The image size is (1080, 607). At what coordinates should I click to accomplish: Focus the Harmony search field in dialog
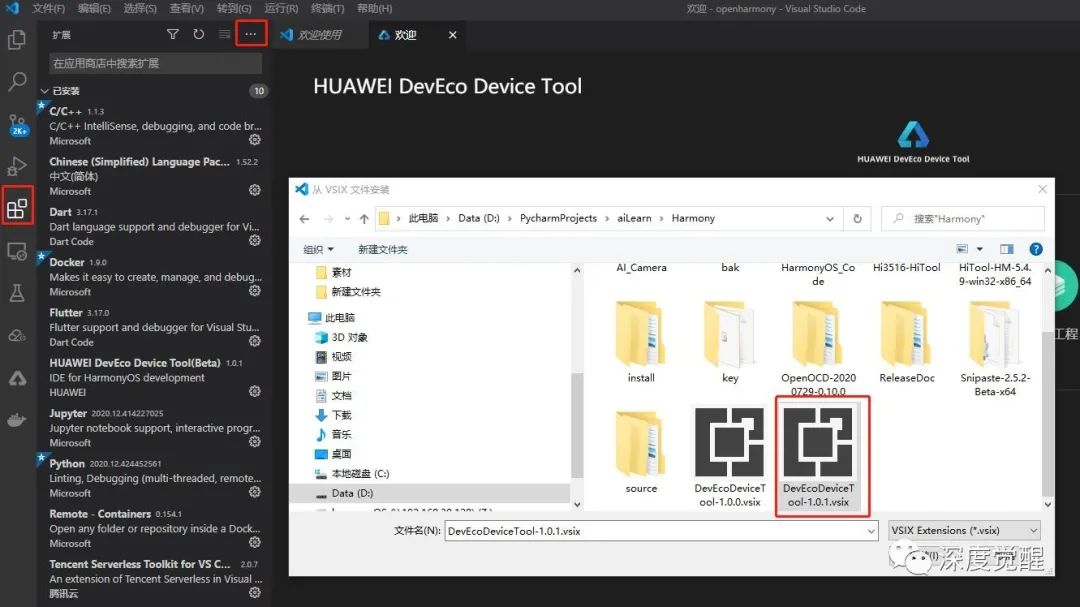point(963,218)
